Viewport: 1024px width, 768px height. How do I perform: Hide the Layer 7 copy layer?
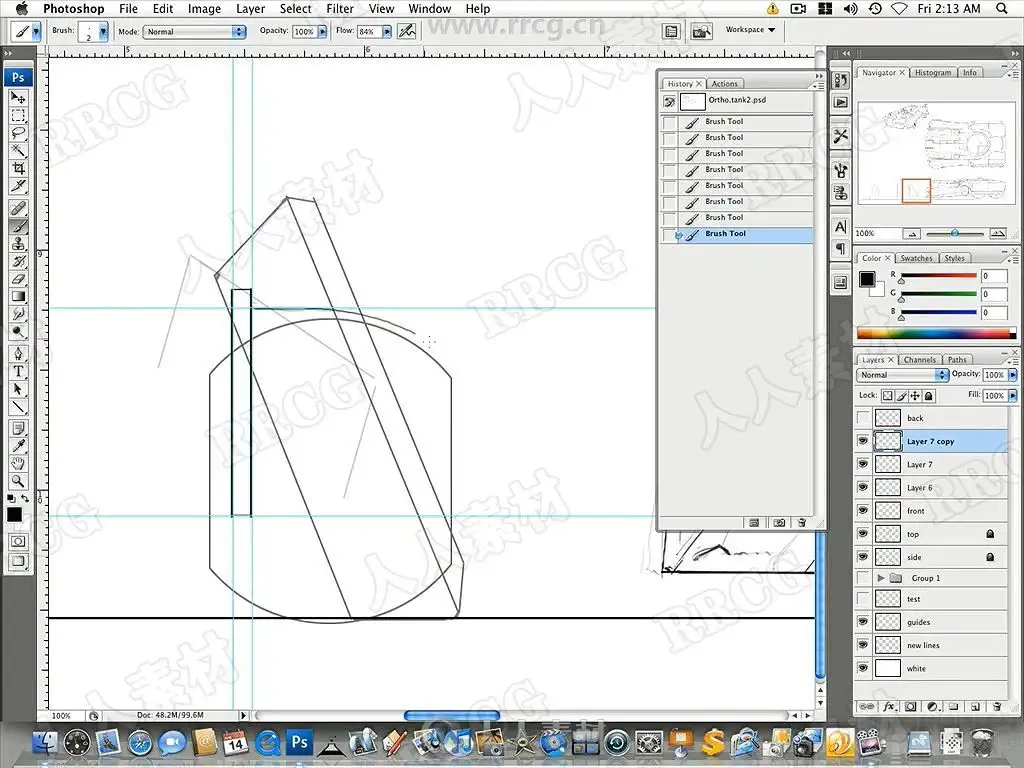click(x=863, y=441)
